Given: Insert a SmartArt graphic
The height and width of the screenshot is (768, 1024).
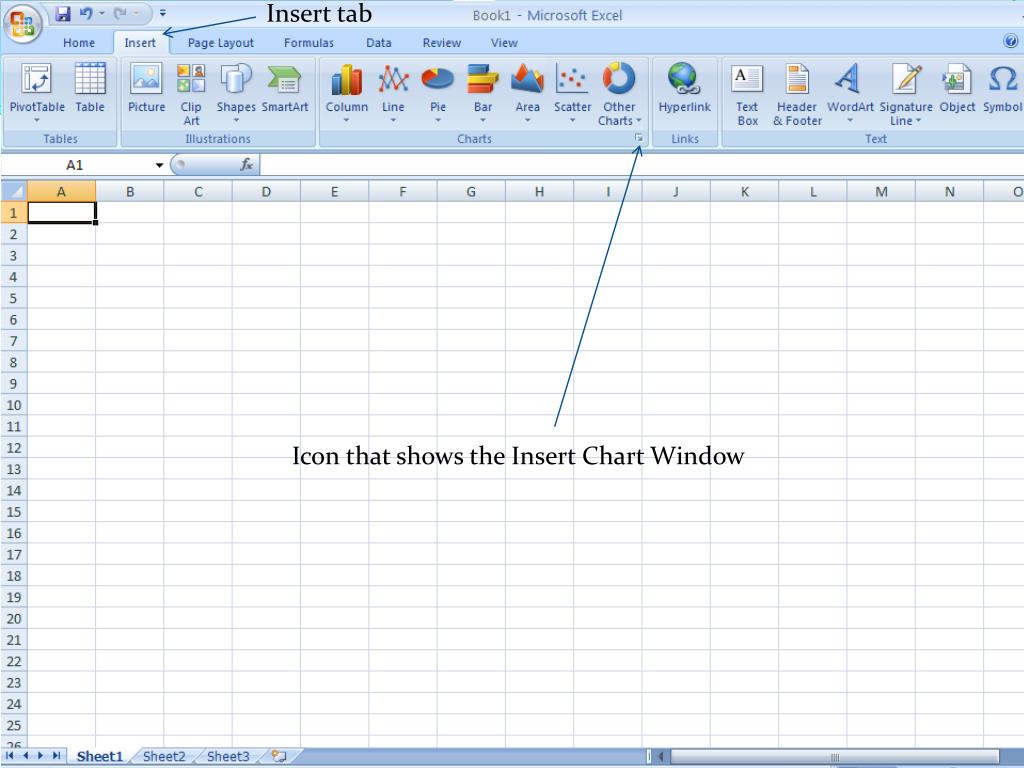Looking at the screenshot, I should click(285, 88).
